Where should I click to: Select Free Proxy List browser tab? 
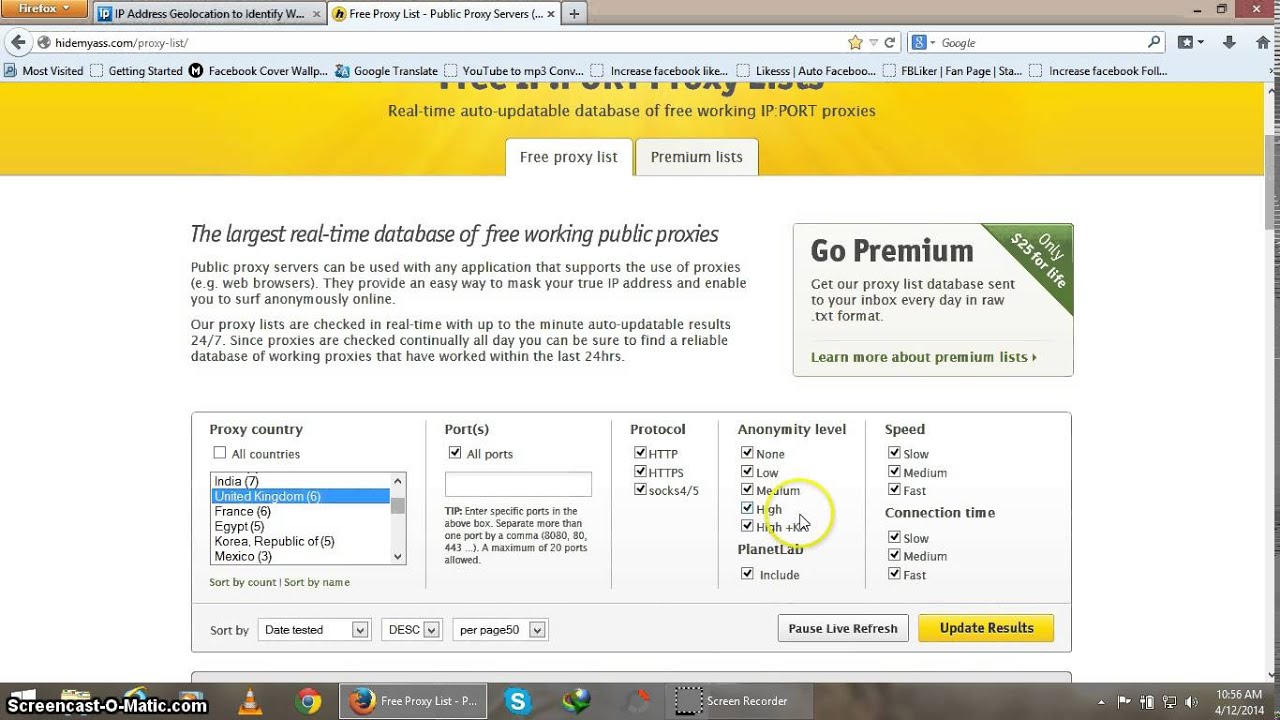pyautogui.click(x=445, y=14)
